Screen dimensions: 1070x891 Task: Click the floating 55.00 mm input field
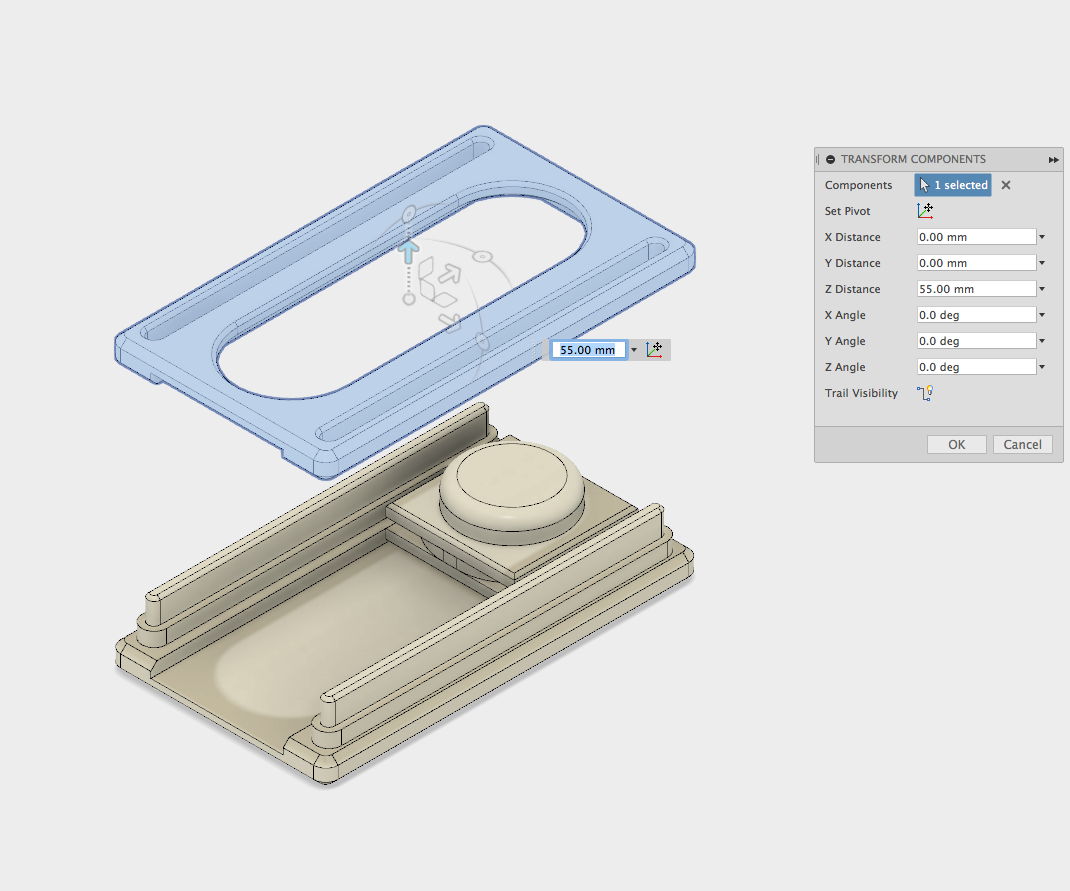click(x=588, y=349)
